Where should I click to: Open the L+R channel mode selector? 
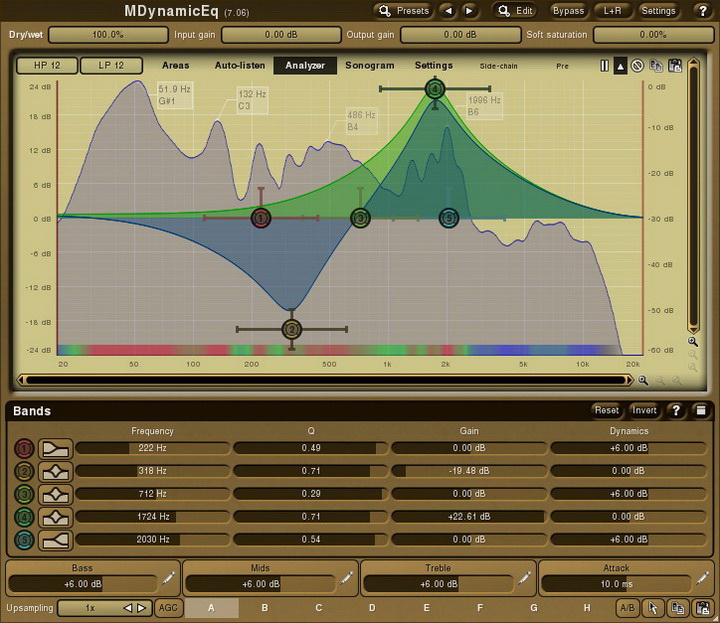coord(612,11)
